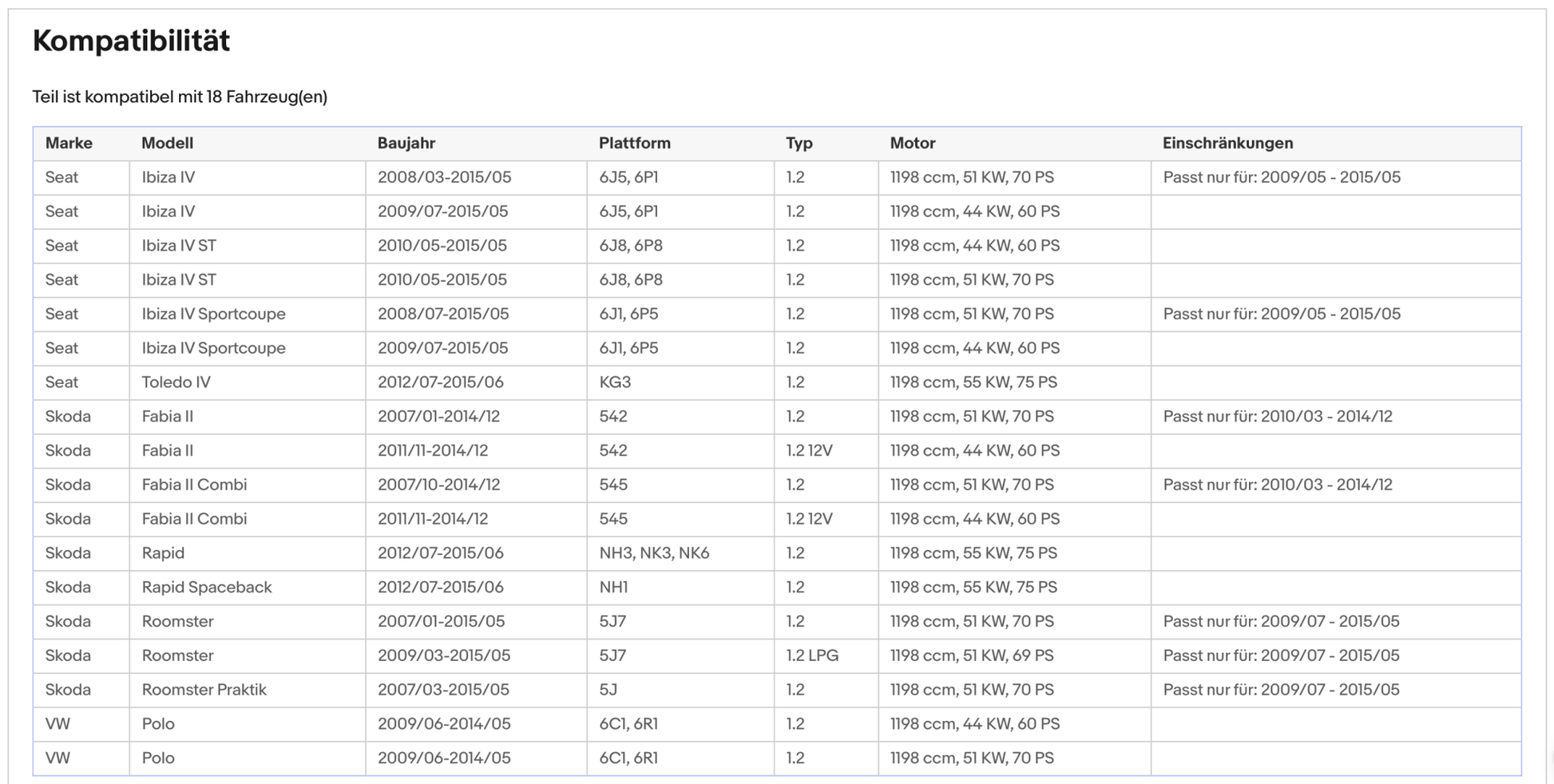The height and width of the screenshot is (784, 1554).
Task: Click "Teil ist kompatibel mit 18 Fahrzeug(en)" text
Action: click(x=180, y=97)
